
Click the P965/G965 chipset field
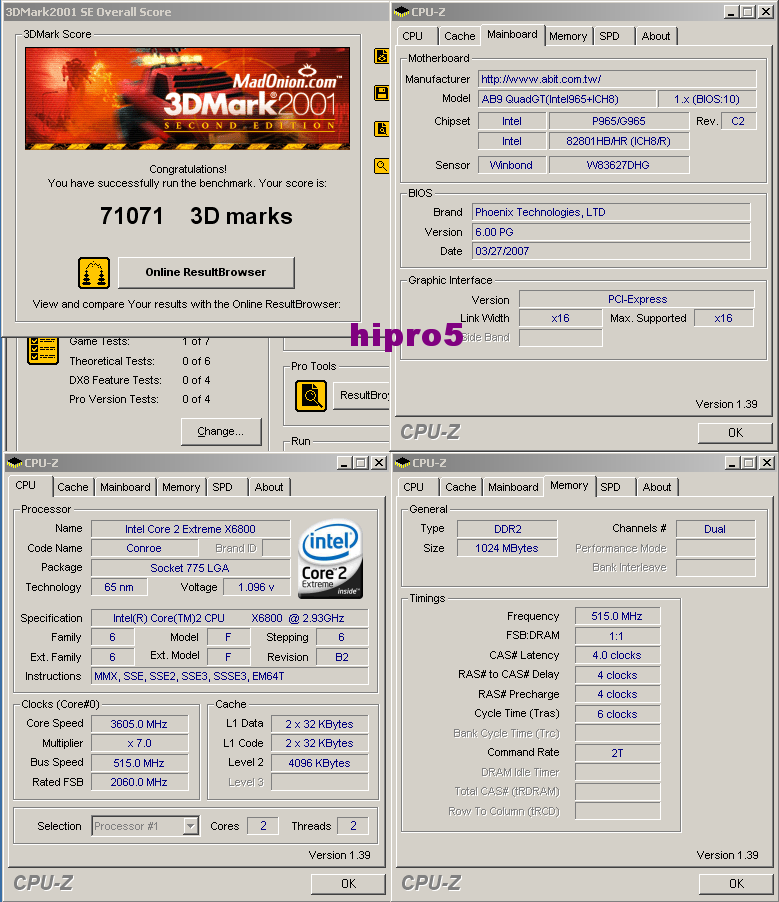click(619, 121)
